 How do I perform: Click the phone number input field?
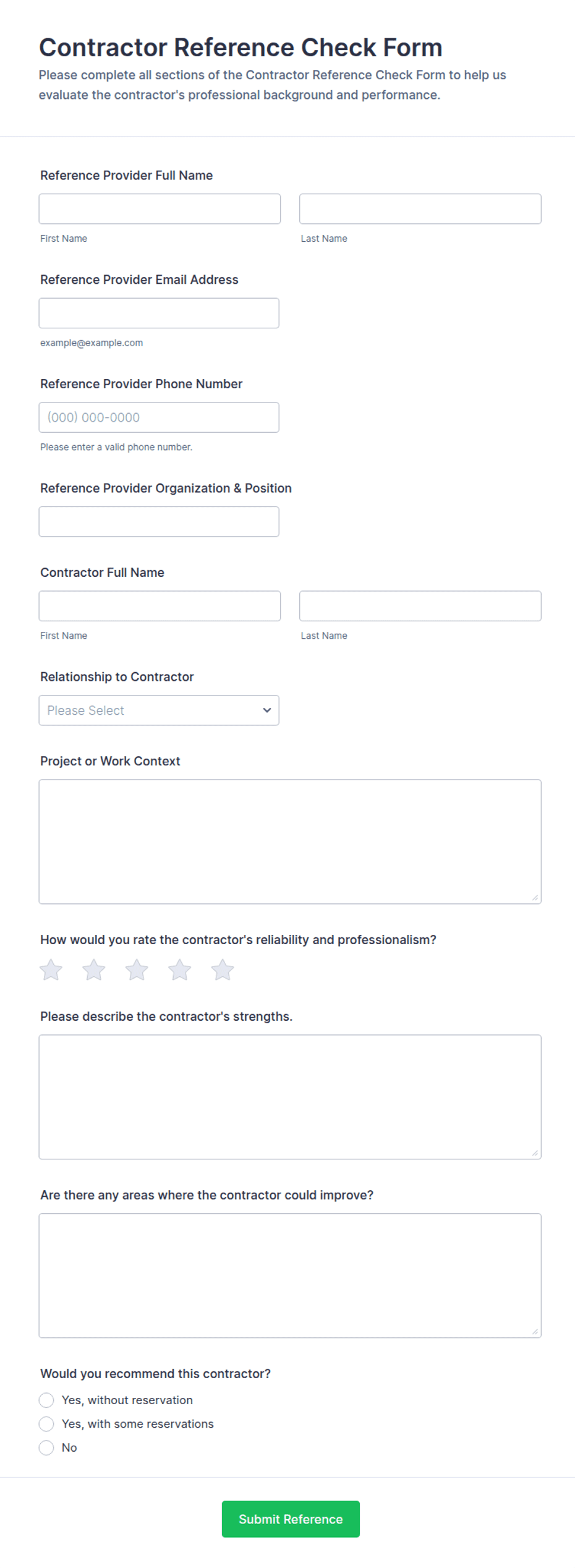159,417
